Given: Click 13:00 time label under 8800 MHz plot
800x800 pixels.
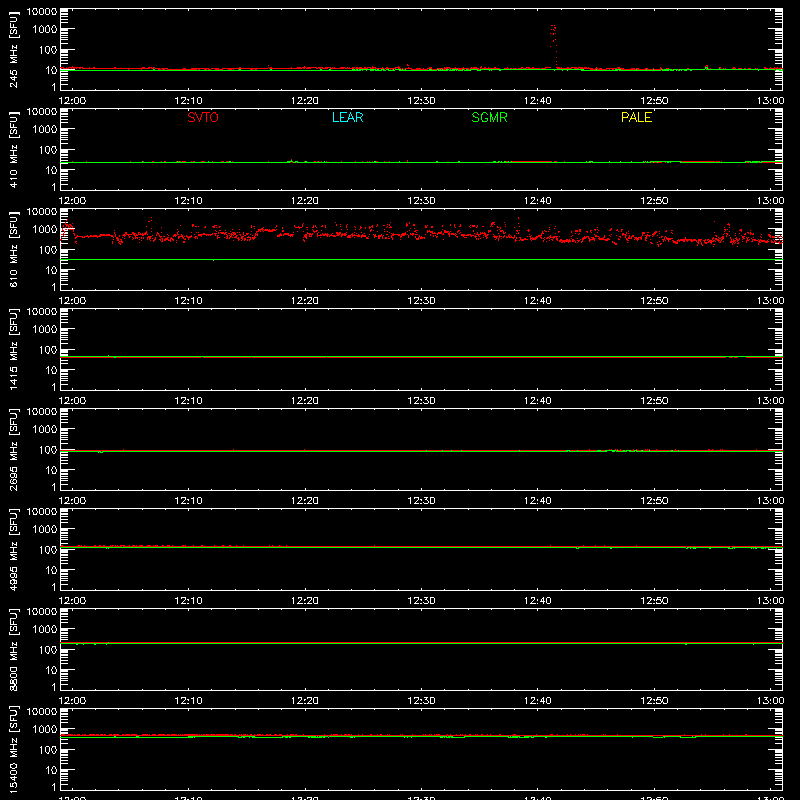Looking at the screenshot, I should pos(770,701).
